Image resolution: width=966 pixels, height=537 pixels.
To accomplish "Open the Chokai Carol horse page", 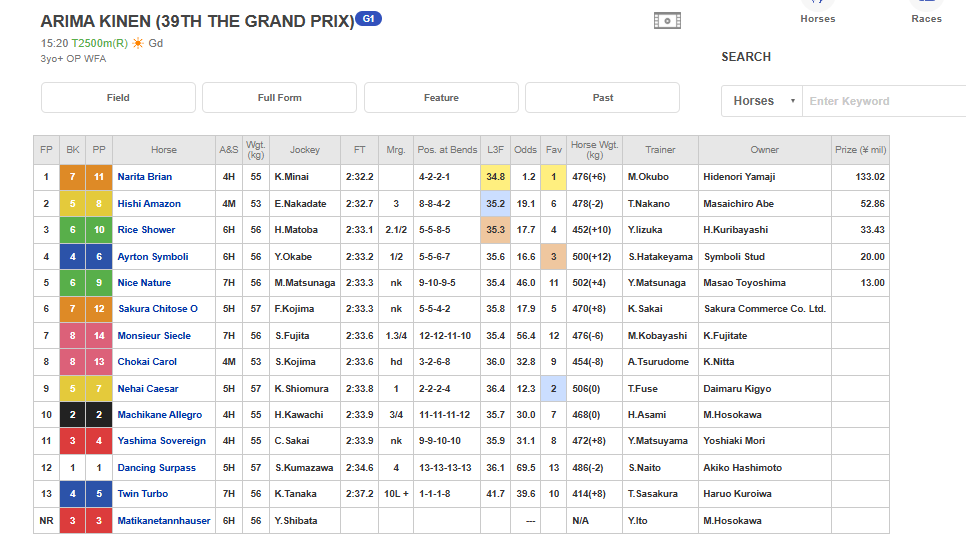I will point(147,361).
